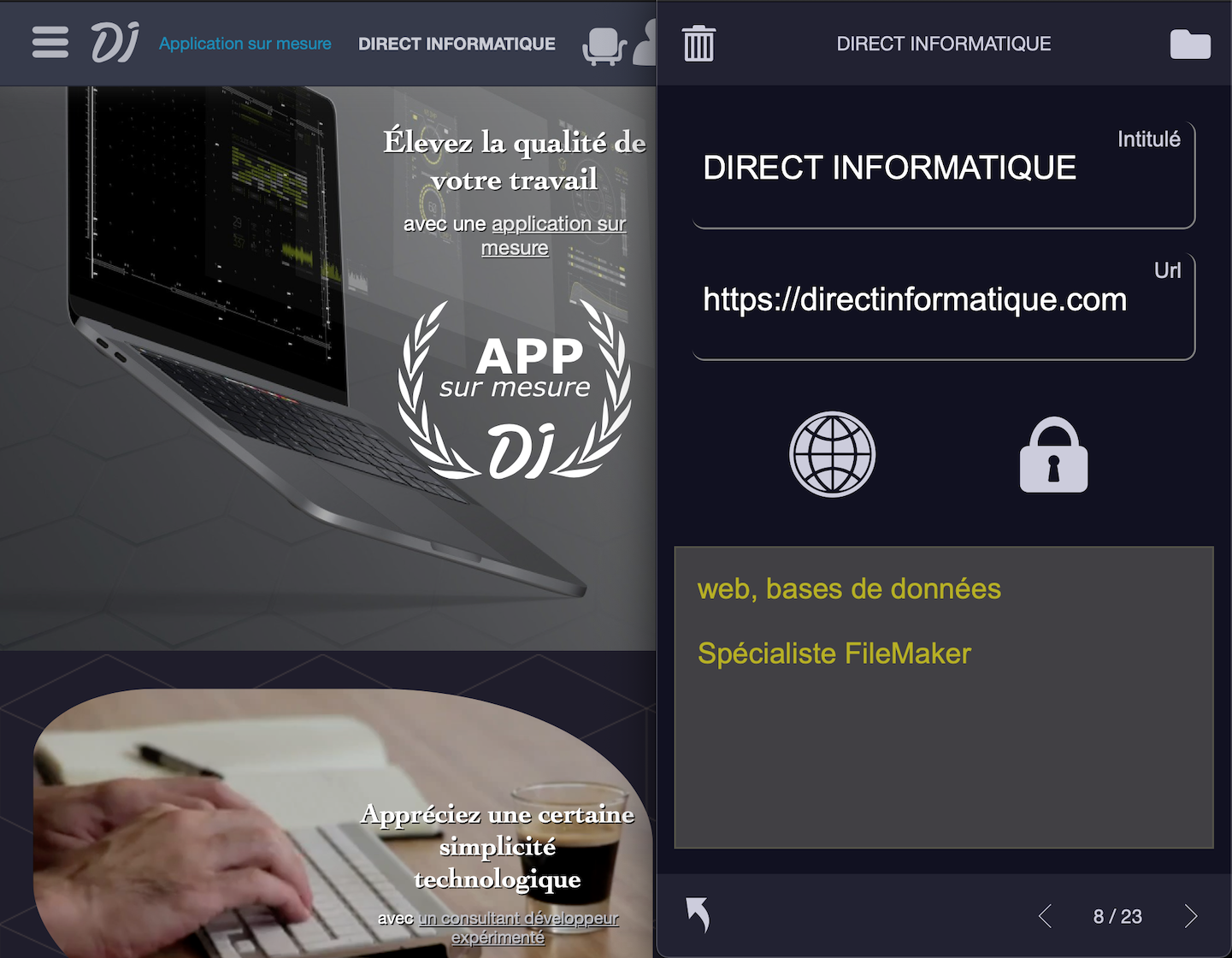Click the person silhouette icon in the header

(645, 43)
